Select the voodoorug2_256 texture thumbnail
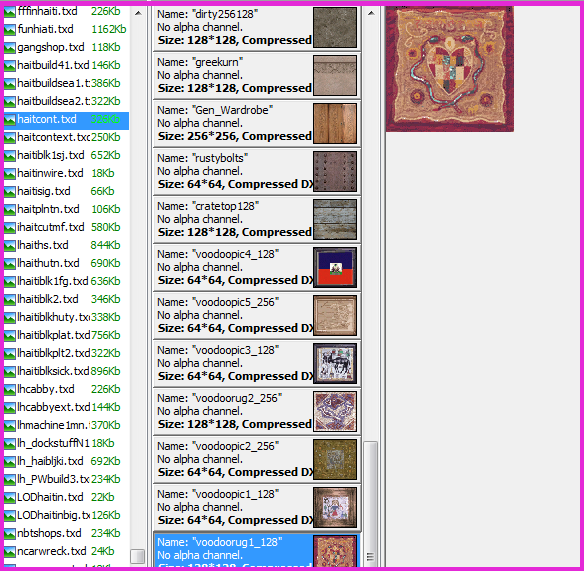This screenshot has width=584, height=571. (x=335, y=411)
